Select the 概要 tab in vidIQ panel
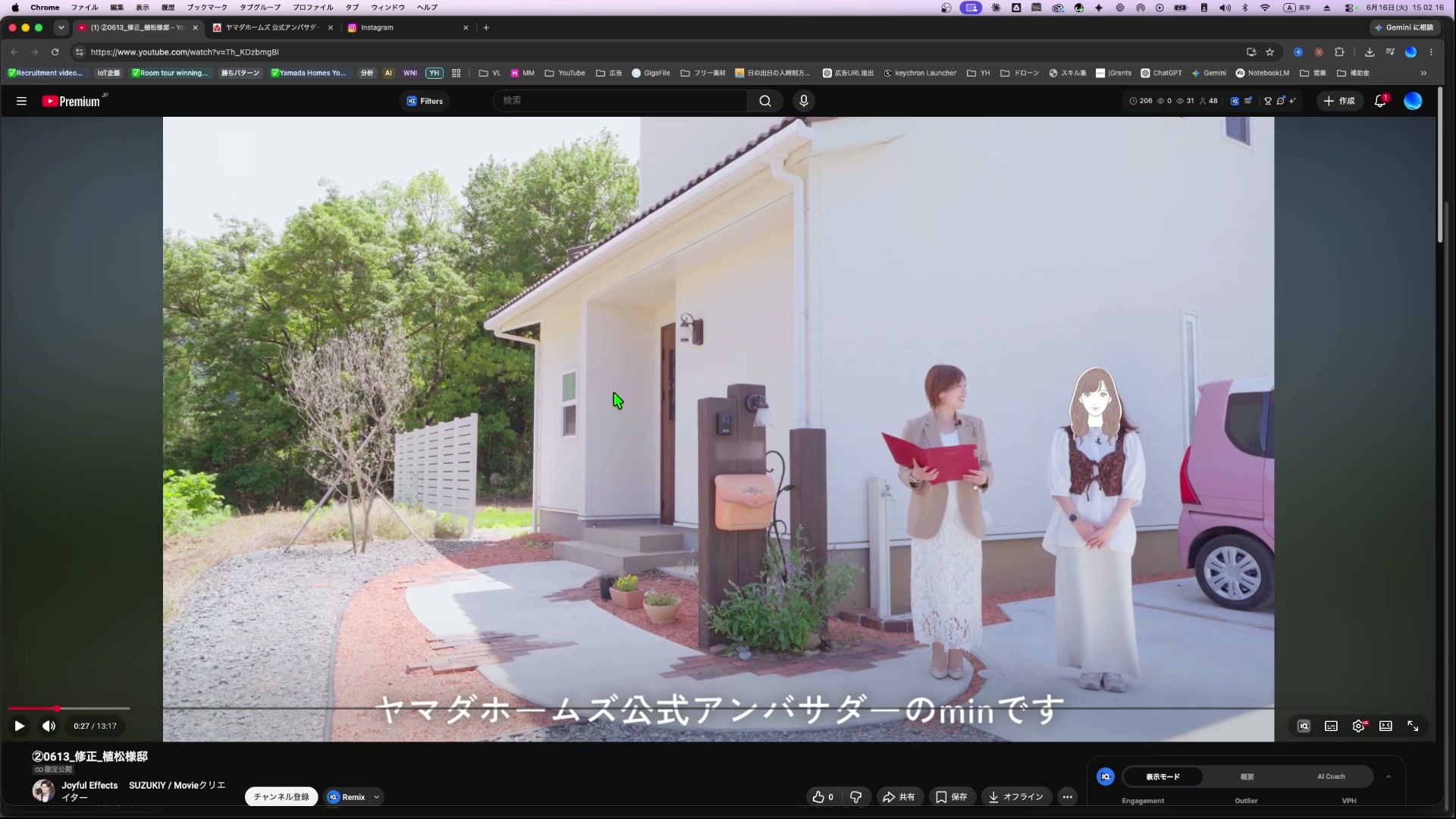The image size is (1456, 819). coord(1247,777)
